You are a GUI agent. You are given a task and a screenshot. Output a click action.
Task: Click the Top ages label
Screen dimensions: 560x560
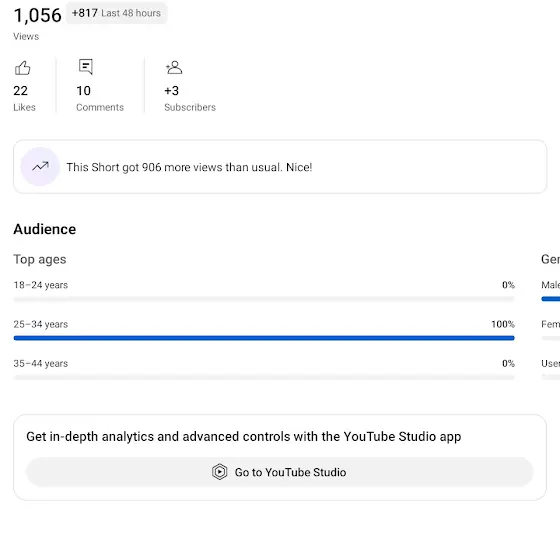pos(40,260)
